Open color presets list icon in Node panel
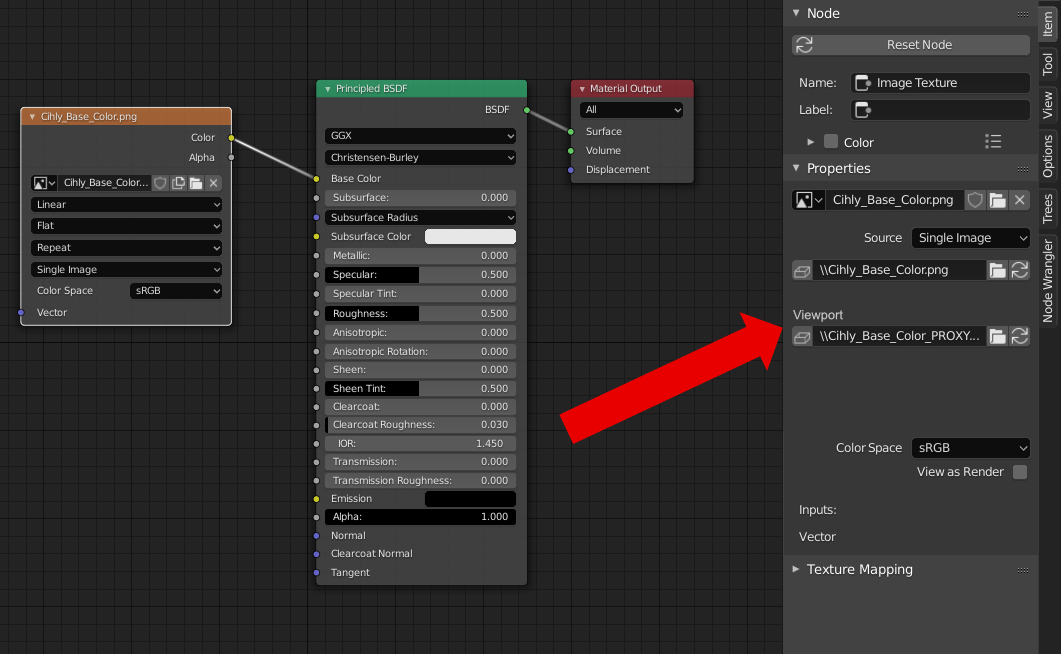This screenshot has height=654, width=1061. point(993,141)
